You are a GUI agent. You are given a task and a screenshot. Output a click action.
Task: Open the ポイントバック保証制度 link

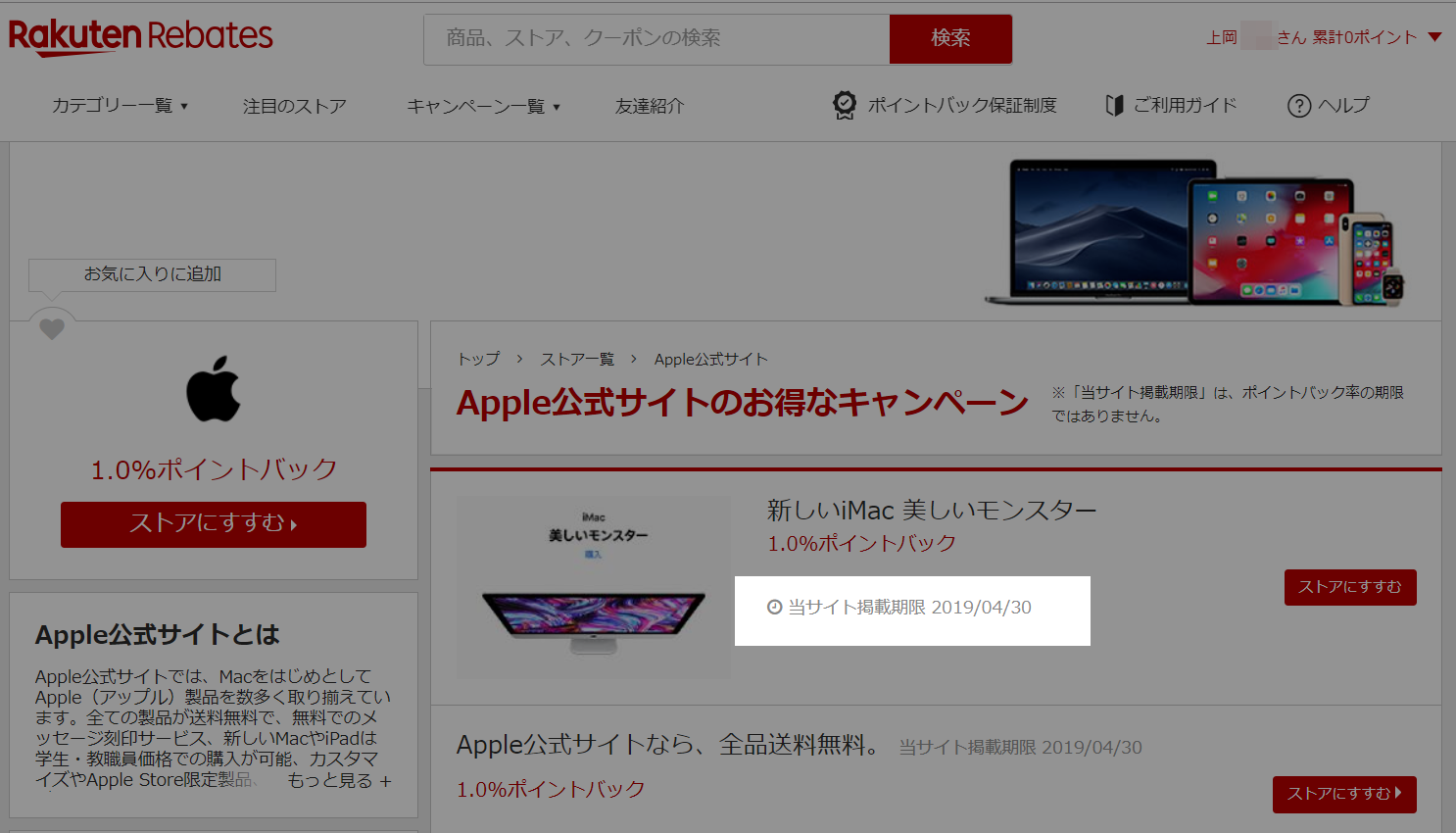pos(962,105)
